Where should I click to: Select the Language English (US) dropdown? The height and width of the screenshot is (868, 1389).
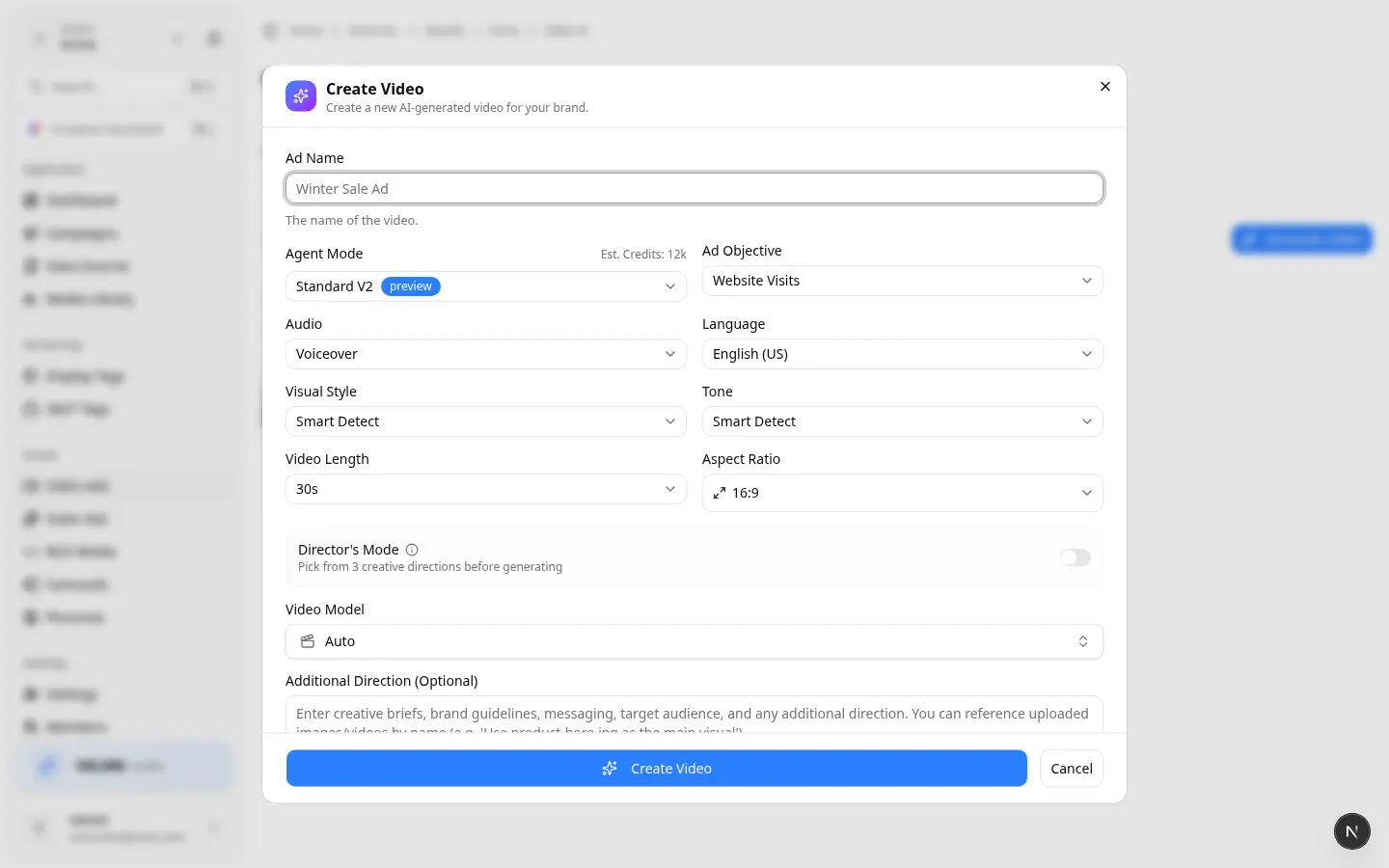(x=903, y=354)
